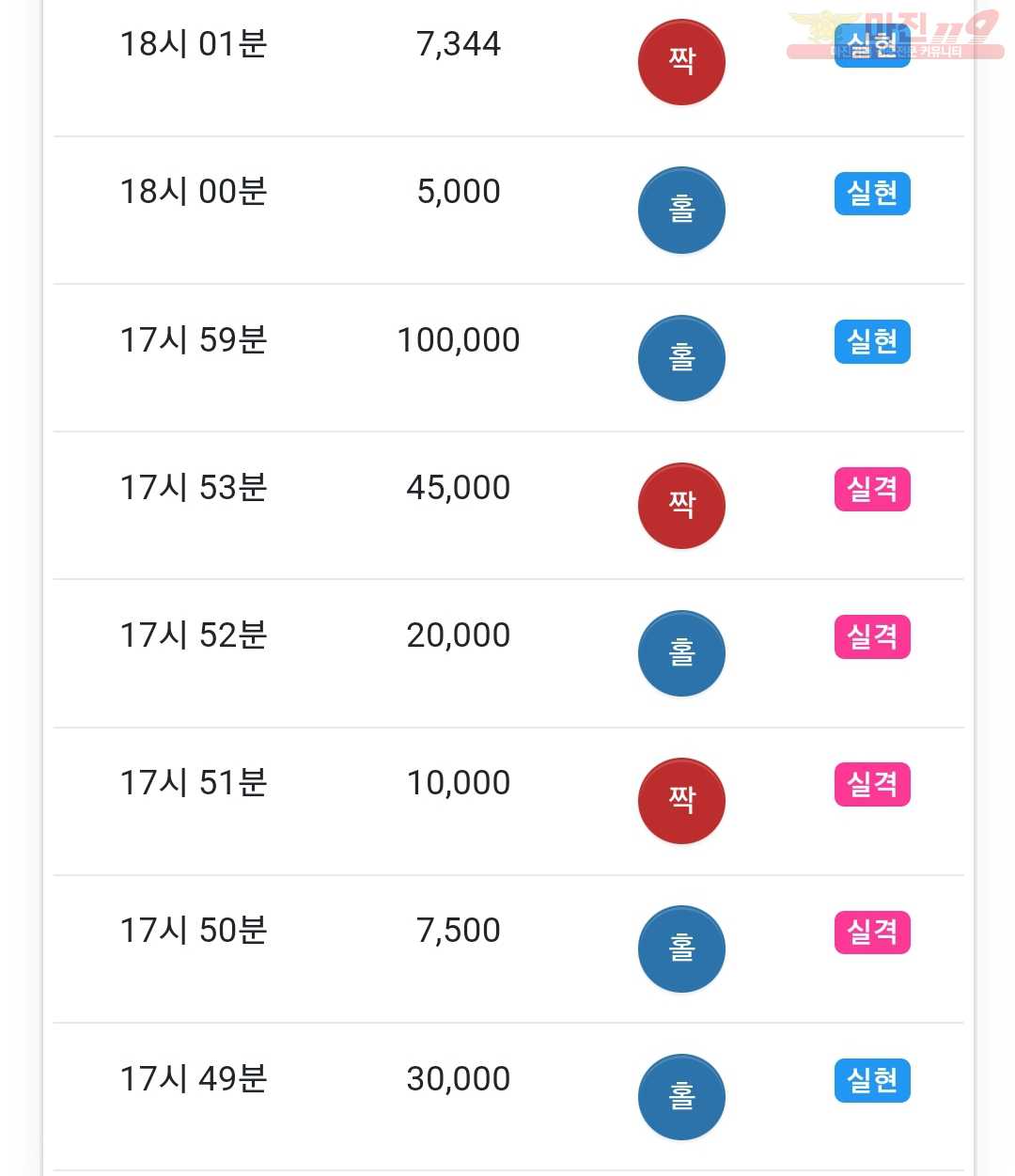The image size is (1015, 1176).
Task: Click the blue 홀 circle for 17시 49분
Action: click(x=681, y=1097)
